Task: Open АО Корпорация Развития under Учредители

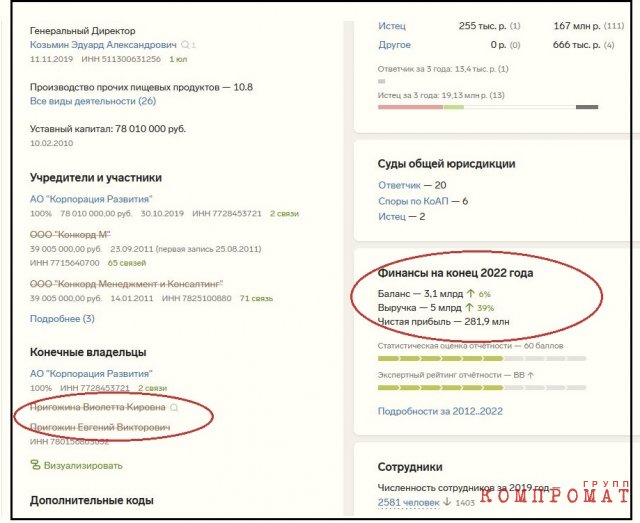Action: coord(91,199)
